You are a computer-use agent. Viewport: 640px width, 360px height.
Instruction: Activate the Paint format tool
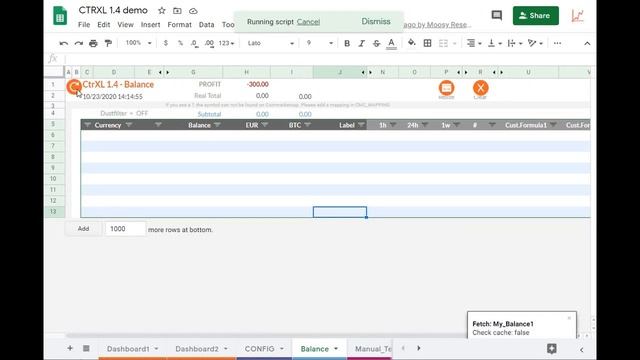(x=108, y=43)
